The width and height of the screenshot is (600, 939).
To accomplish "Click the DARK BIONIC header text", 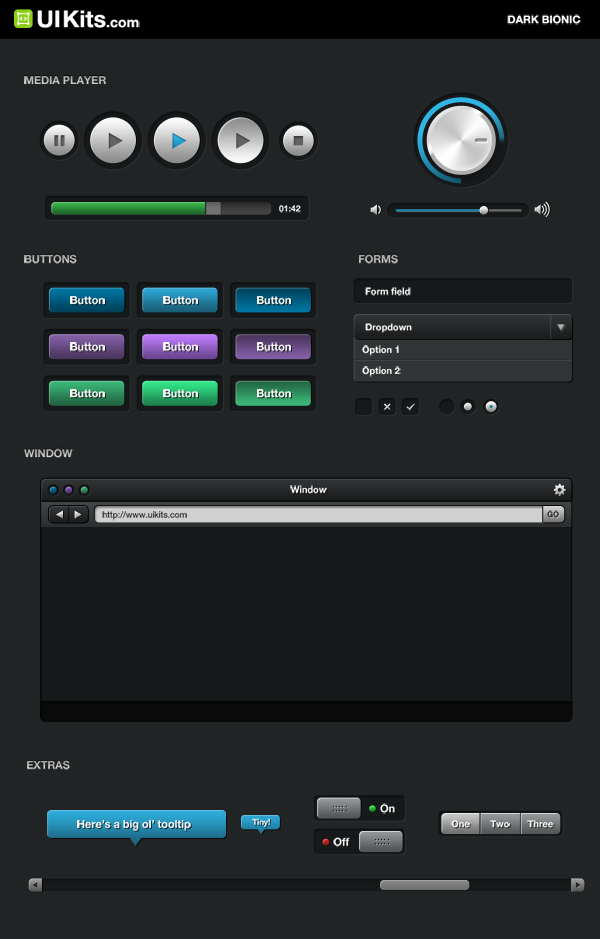I will 544,20.
